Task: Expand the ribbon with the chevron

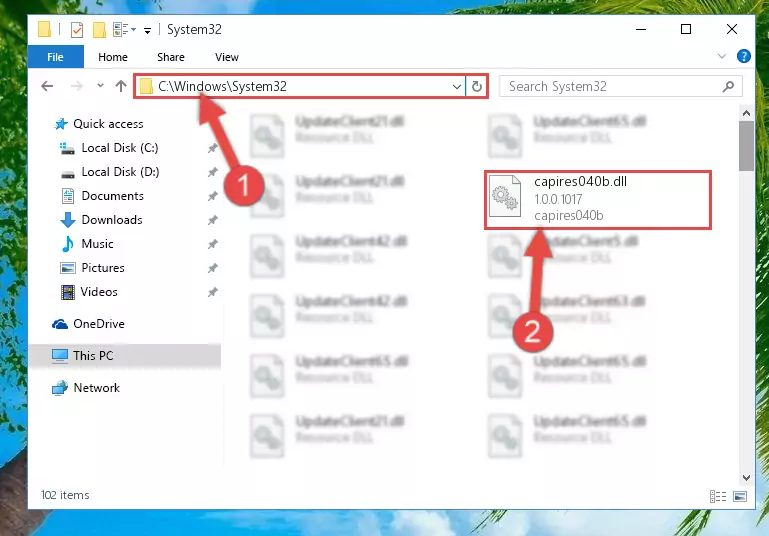Action: (x=721, y=56)
